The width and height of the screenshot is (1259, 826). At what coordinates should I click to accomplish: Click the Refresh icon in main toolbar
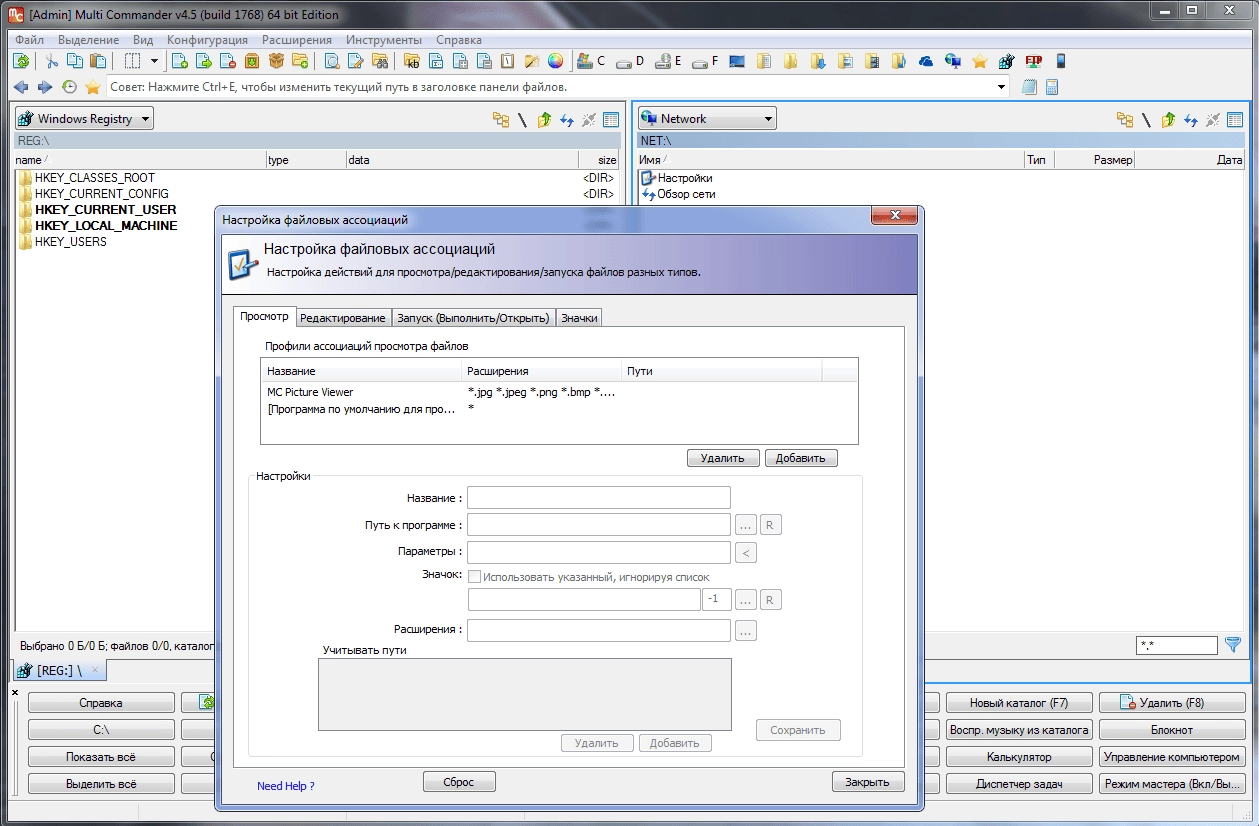pyautogui.click(x=22, y=61)
